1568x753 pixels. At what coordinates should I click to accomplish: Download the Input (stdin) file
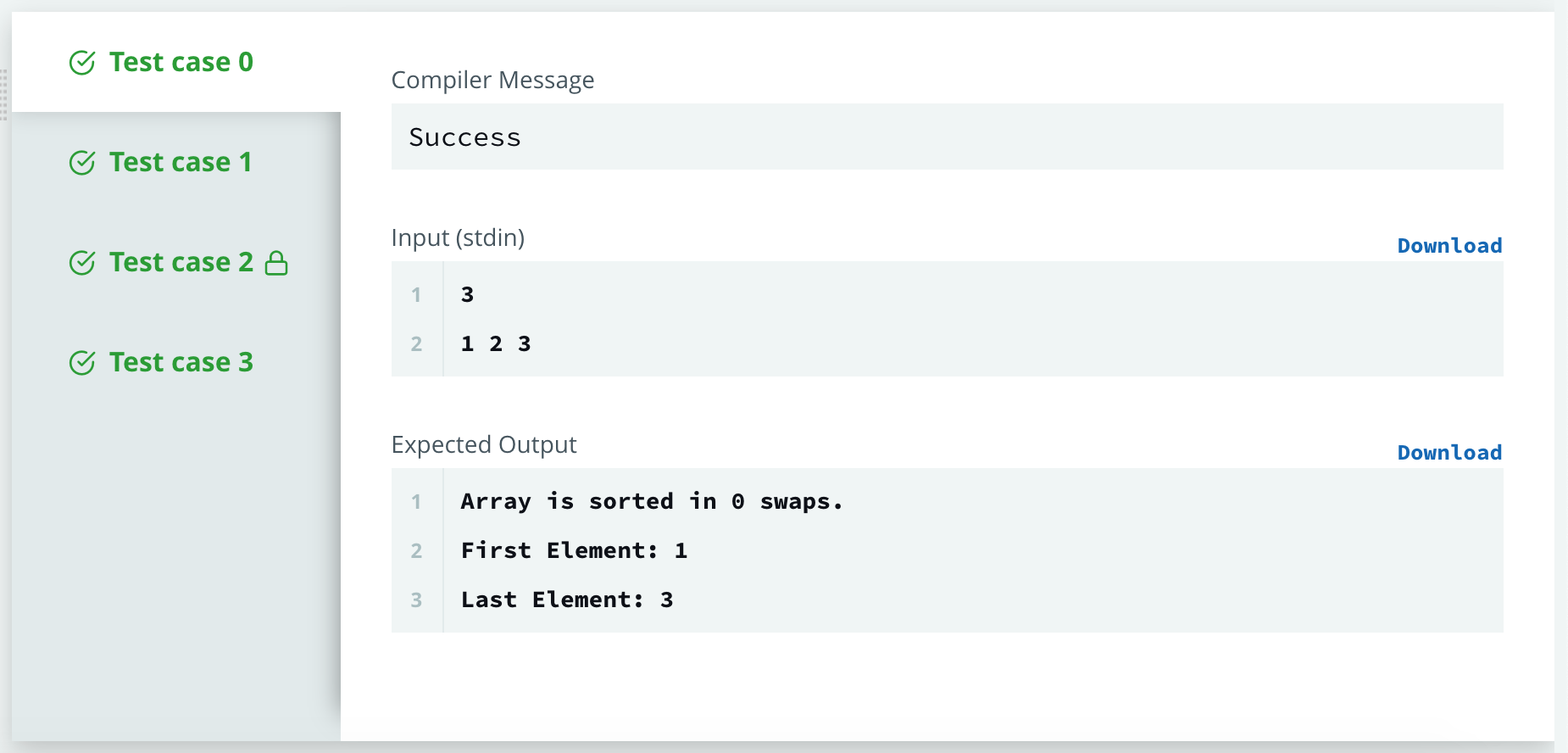[x=1449, y=246]
